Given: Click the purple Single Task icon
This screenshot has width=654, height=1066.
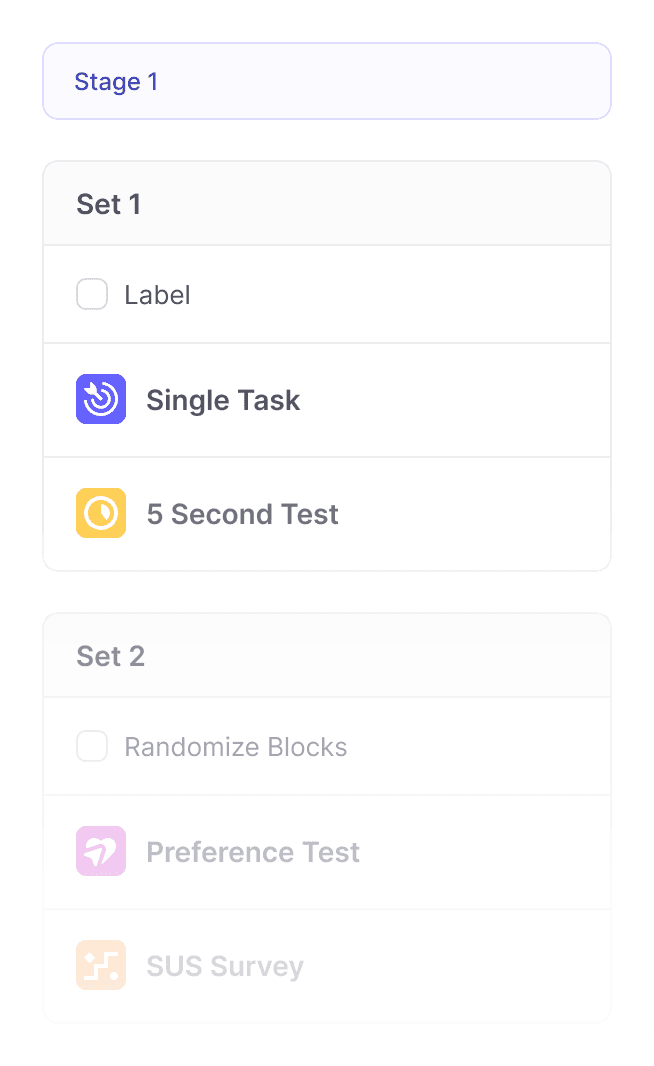Looking at the screenshot, I should pos(101,399).
